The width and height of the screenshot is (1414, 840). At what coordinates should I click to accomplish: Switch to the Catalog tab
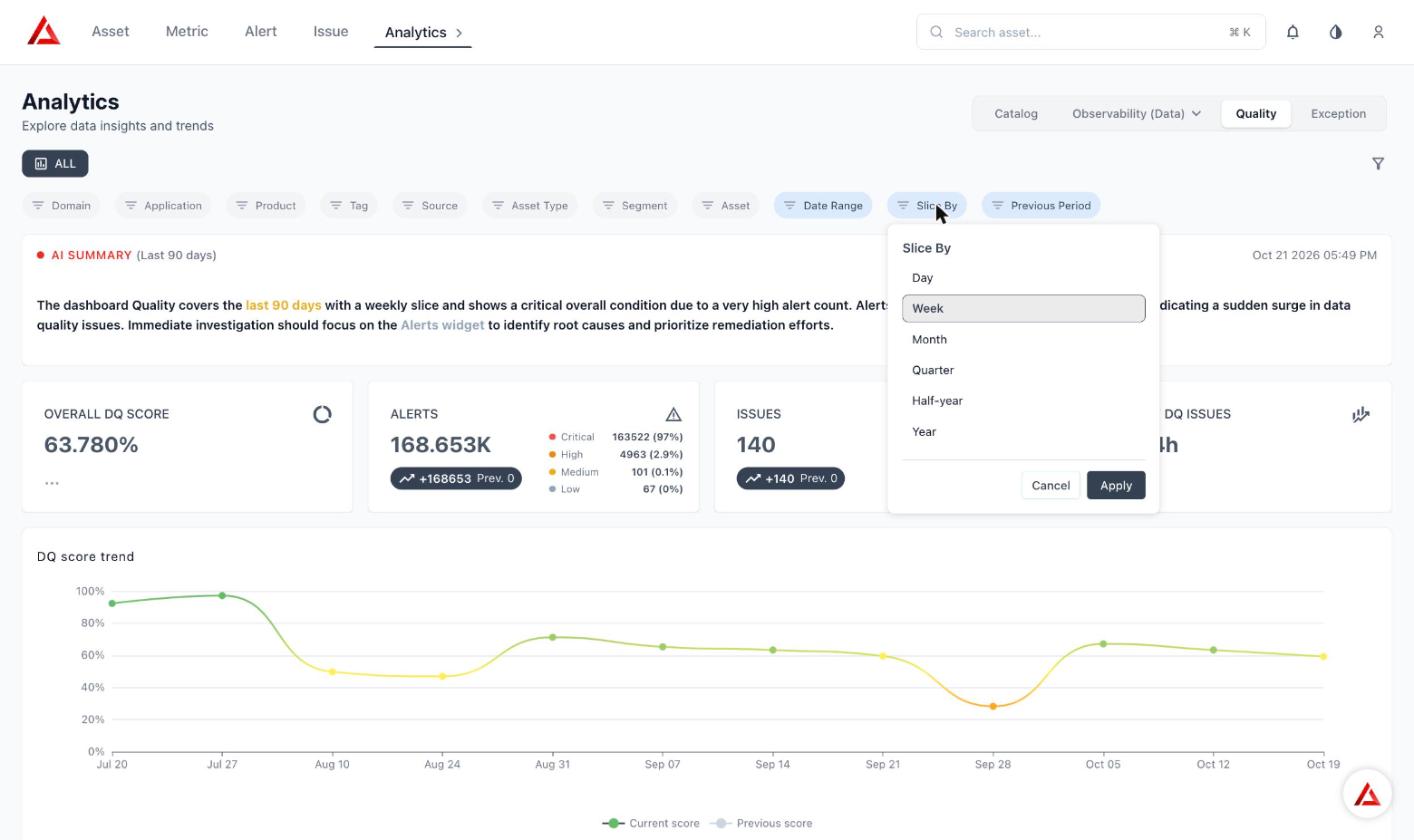coord(1016,113)
